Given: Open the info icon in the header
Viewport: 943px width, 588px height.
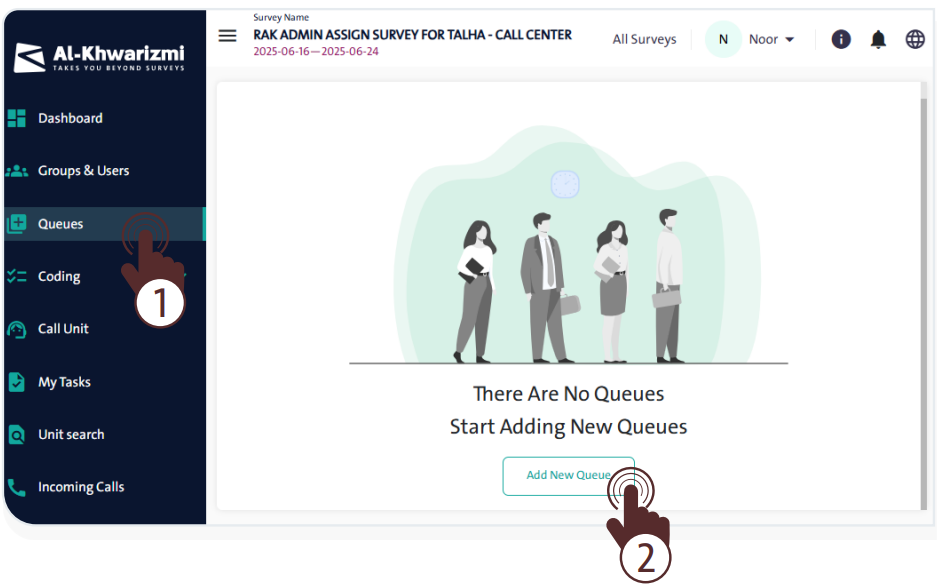Looking at the screenshot, I should [x=841, y=39].
